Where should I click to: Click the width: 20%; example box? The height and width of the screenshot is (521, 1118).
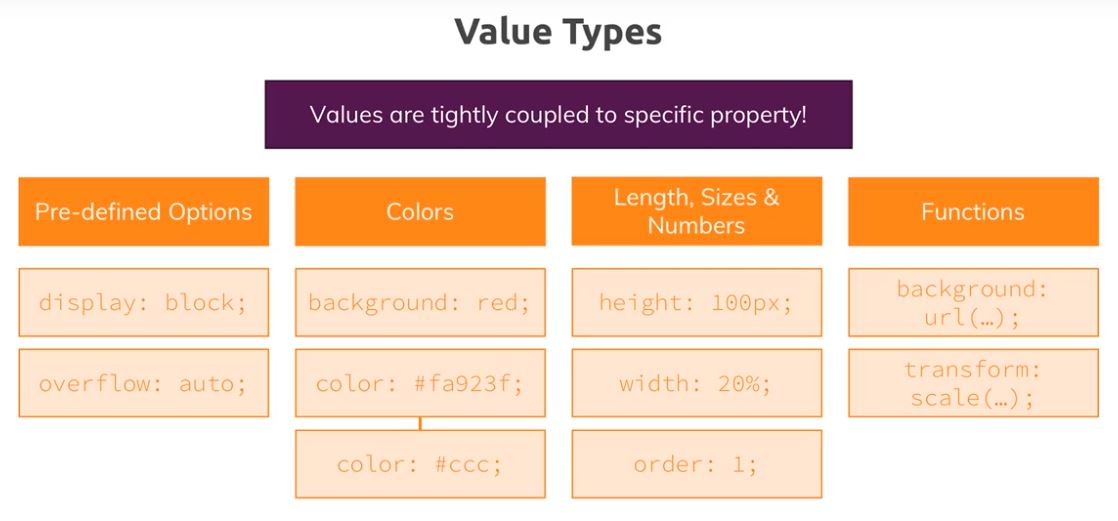697,383
